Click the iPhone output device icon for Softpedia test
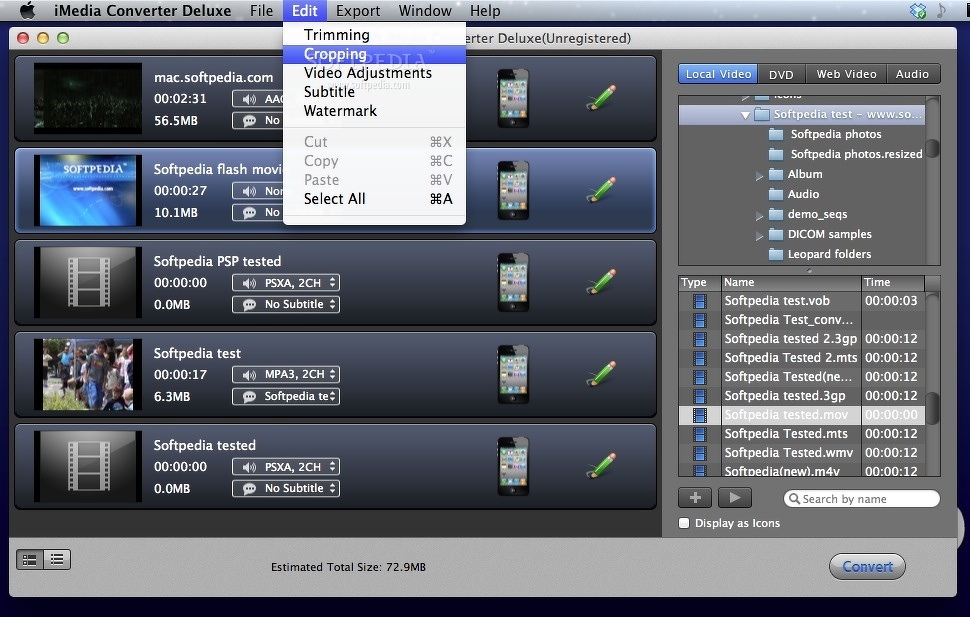Viewport: 970px width, 617px height. pyautogui.click(x=513, y=374)
